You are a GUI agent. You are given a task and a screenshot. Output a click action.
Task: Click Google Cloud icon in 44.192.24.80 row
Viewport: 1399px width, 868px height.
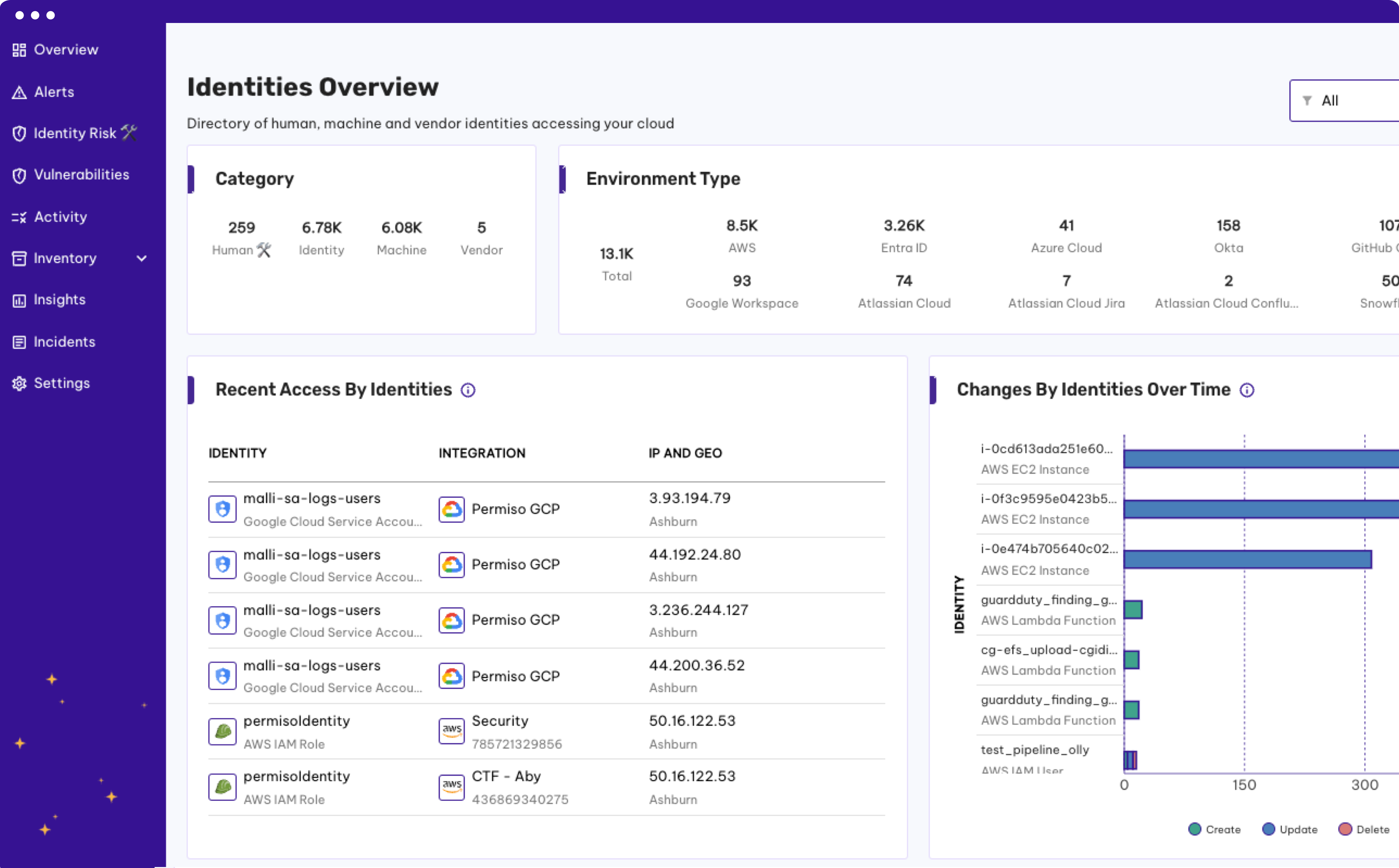[452, 565]
